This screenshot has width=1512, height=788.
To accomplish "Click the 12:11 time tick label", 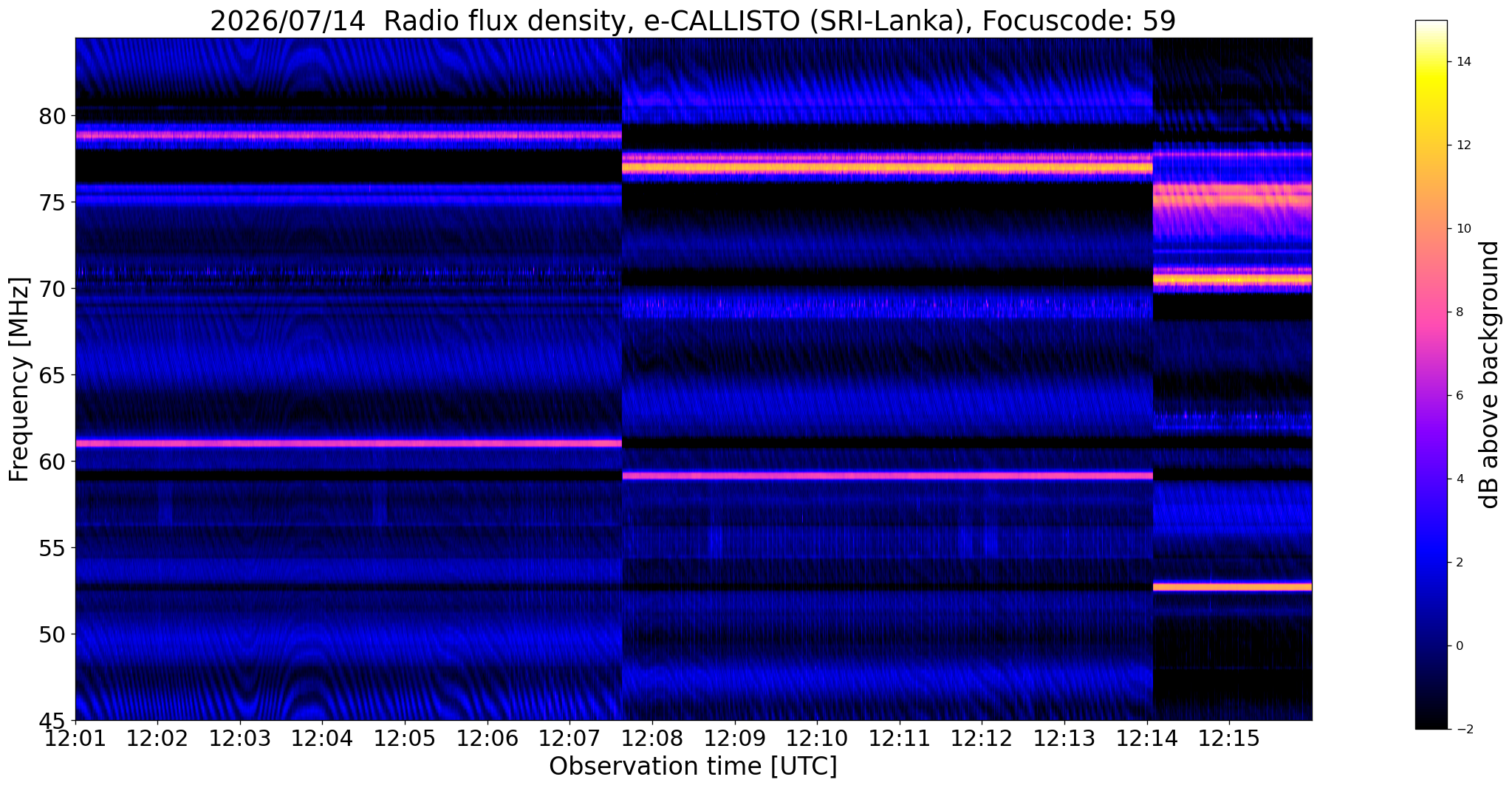I will click(899, 739).
